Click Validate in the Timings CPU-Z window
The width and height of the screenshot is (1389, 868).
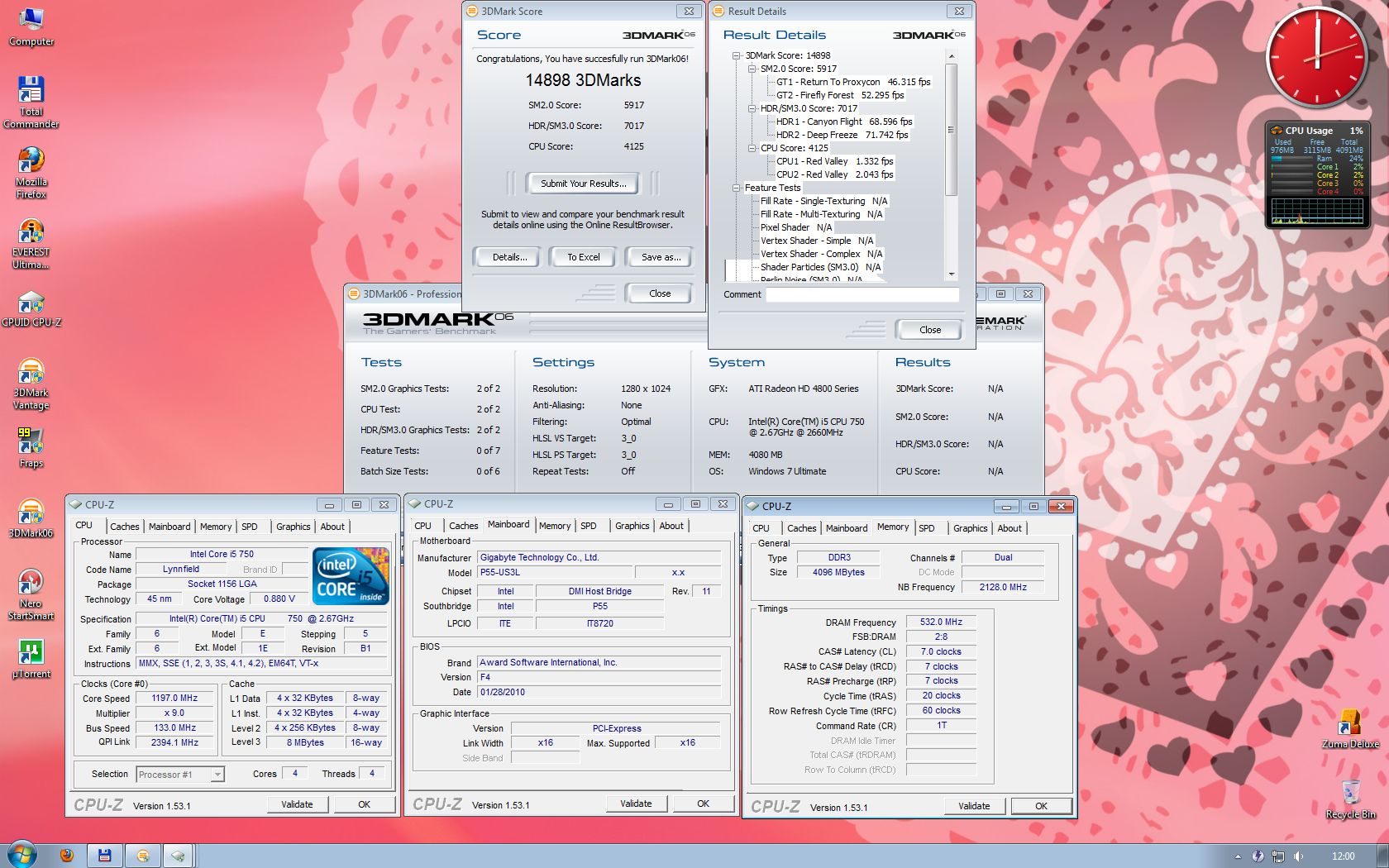974,806
